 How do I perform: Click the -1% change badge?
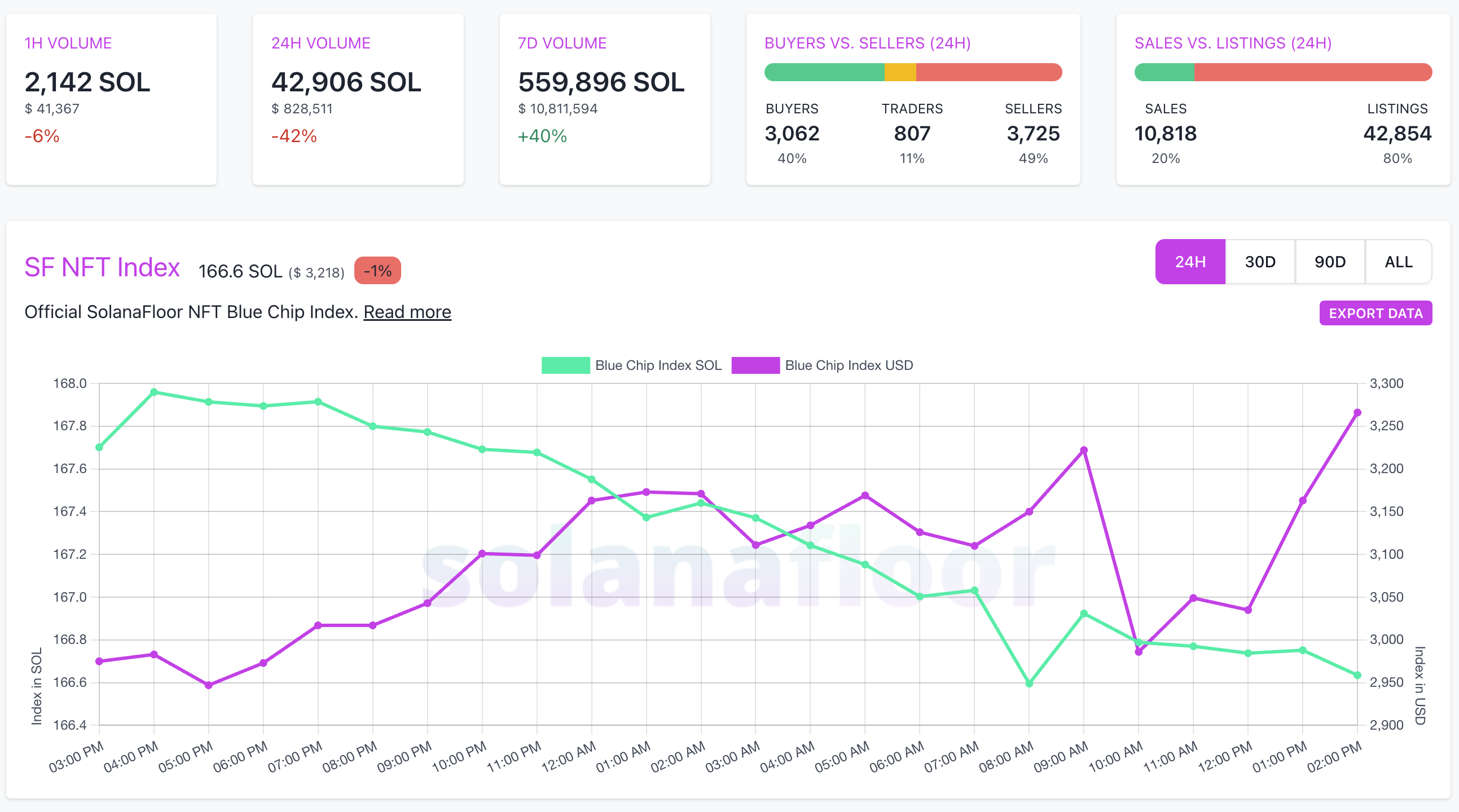pos(377,271)
